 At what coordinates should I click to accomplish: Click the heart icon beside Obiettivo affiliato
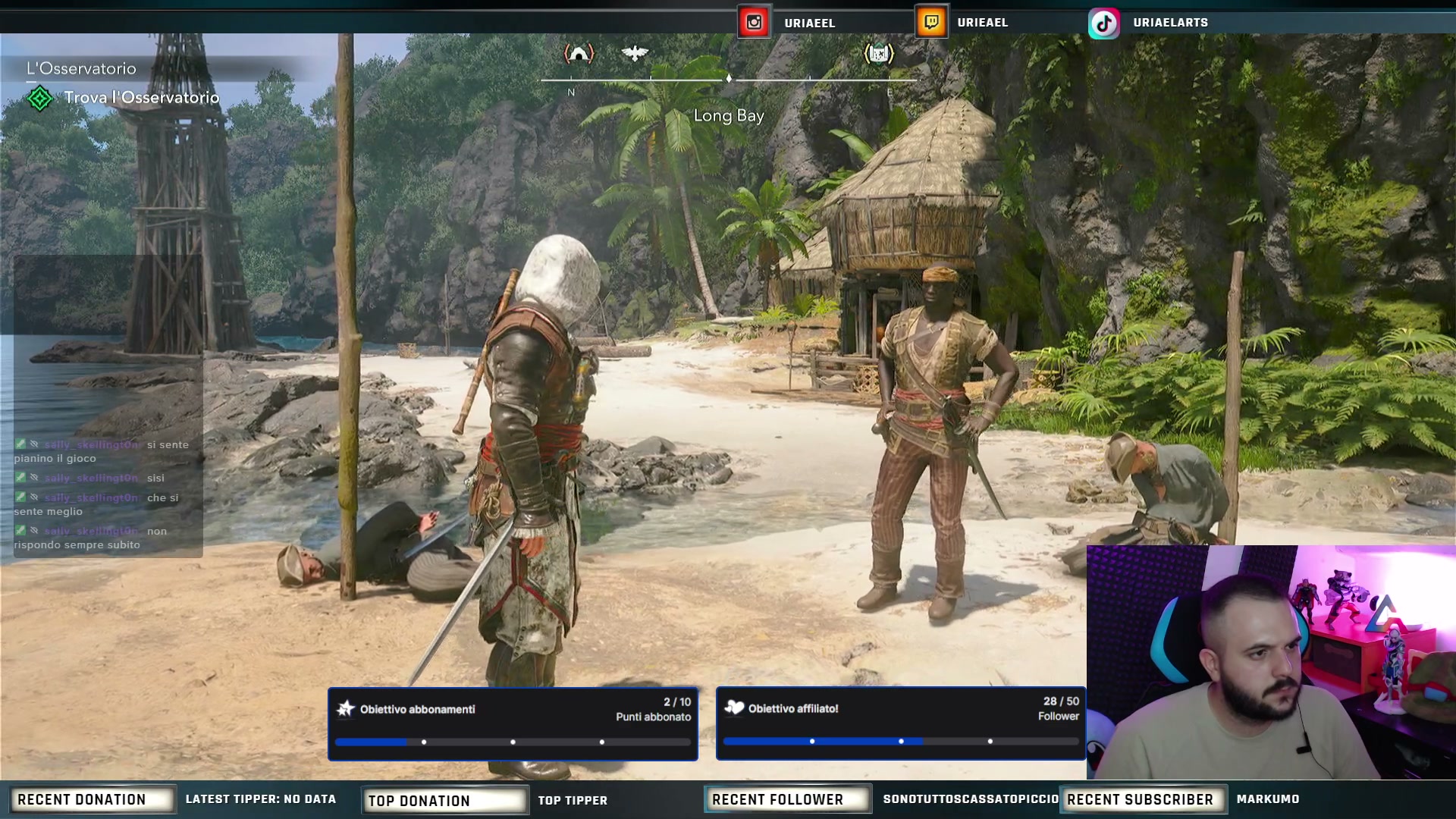click(734, 708)
